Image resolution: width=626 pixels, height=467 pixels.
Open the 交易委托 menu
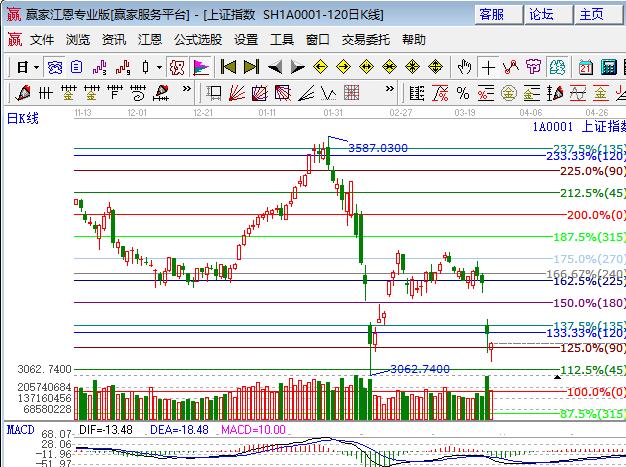coord(366,40)
